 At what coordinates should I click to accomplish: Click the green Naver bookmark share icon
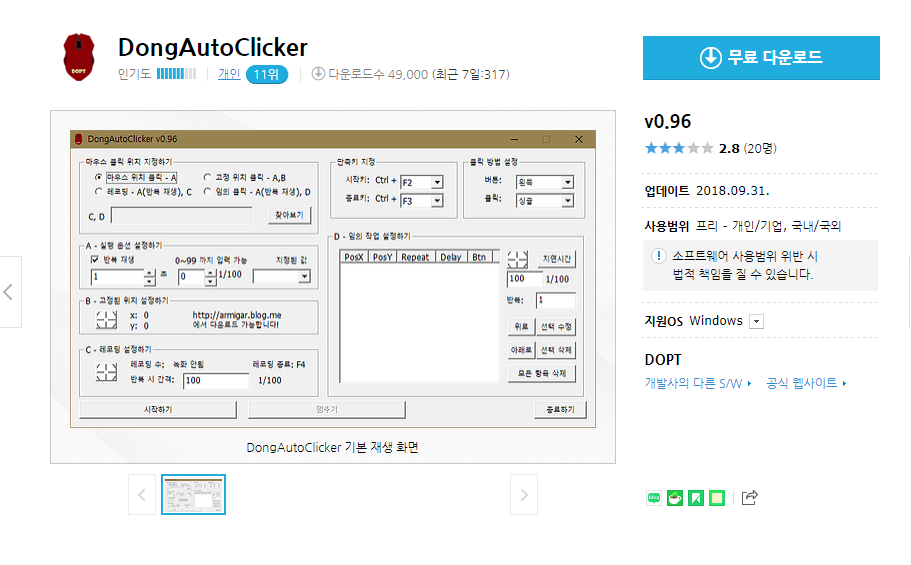click(x=695, y=498)
